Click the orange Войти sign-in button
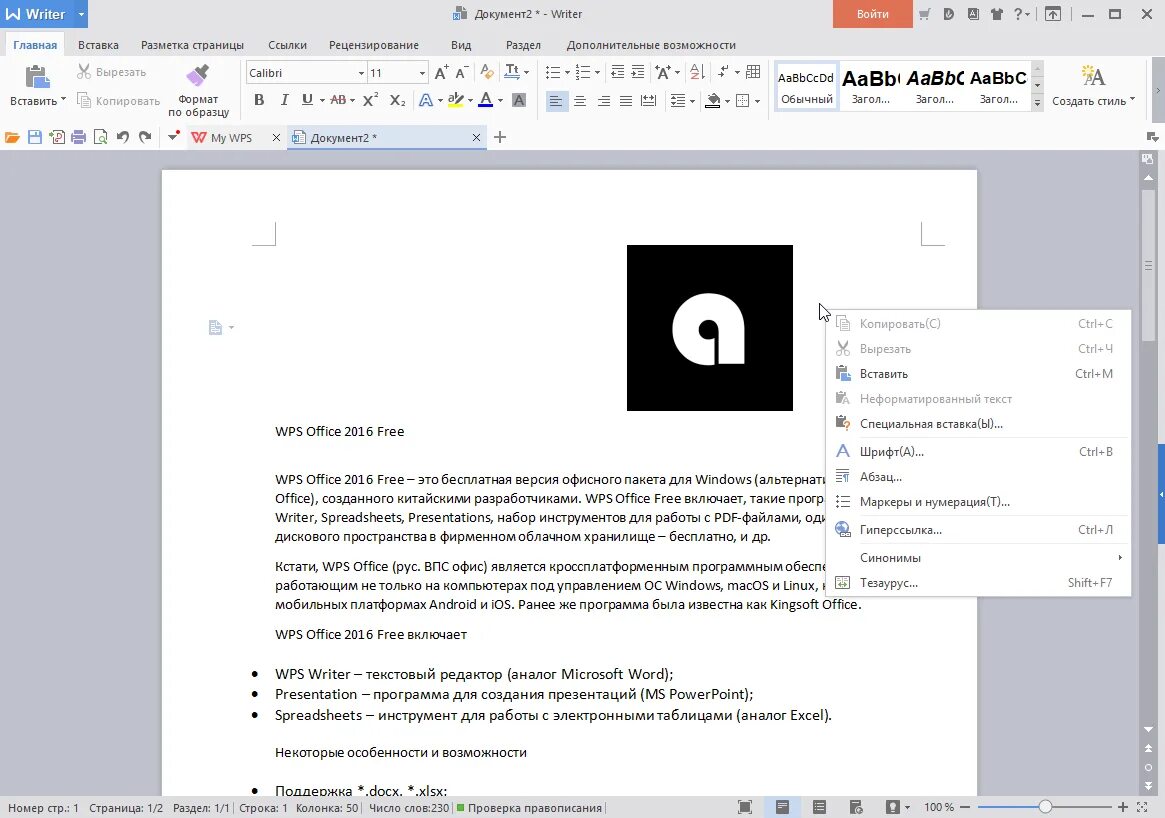This screenshot has height=818, width=1165. (872, 14)
